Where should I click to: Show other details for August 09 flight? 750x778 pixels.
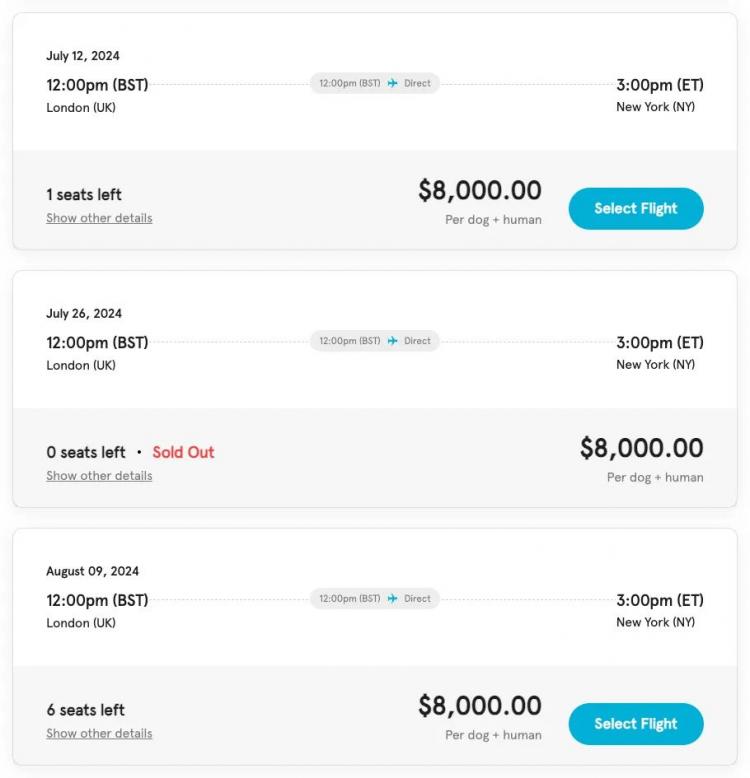pos(99,733)
